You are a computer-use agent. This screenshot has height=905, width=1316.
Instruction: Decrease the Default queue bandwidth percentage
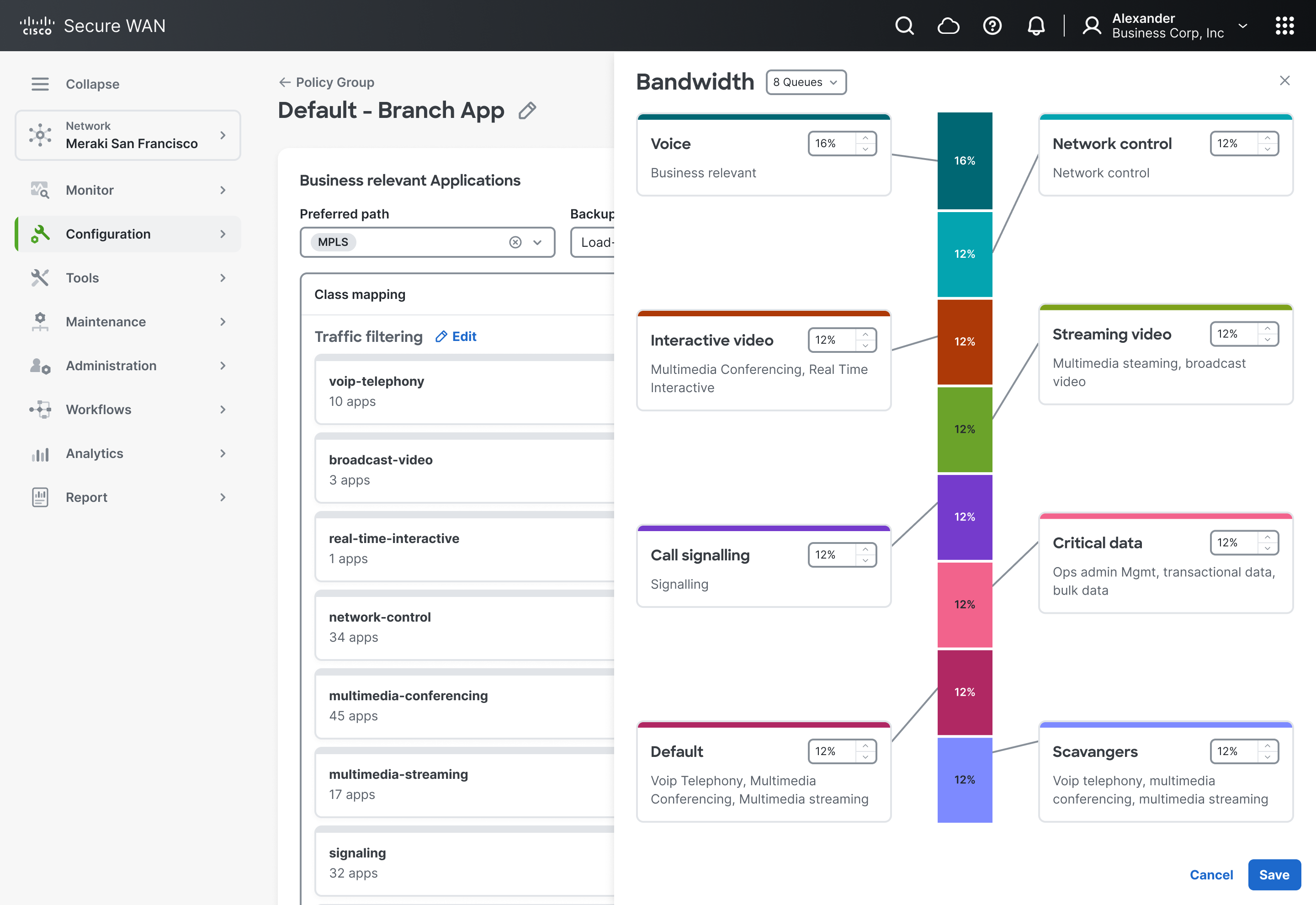point(865,757)
